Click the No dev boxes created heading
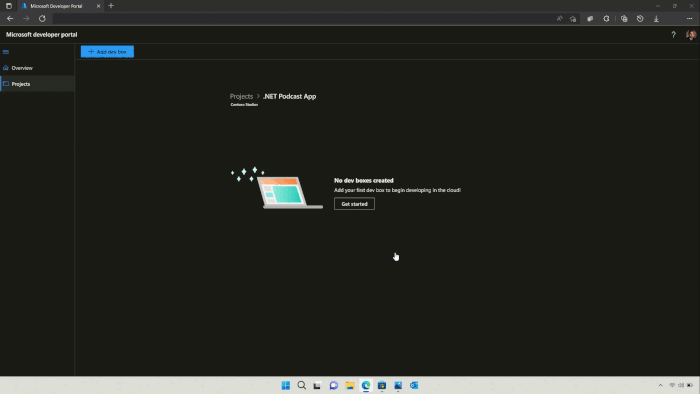700x394 pixels. pyautogui.click(x=364, y=180)
